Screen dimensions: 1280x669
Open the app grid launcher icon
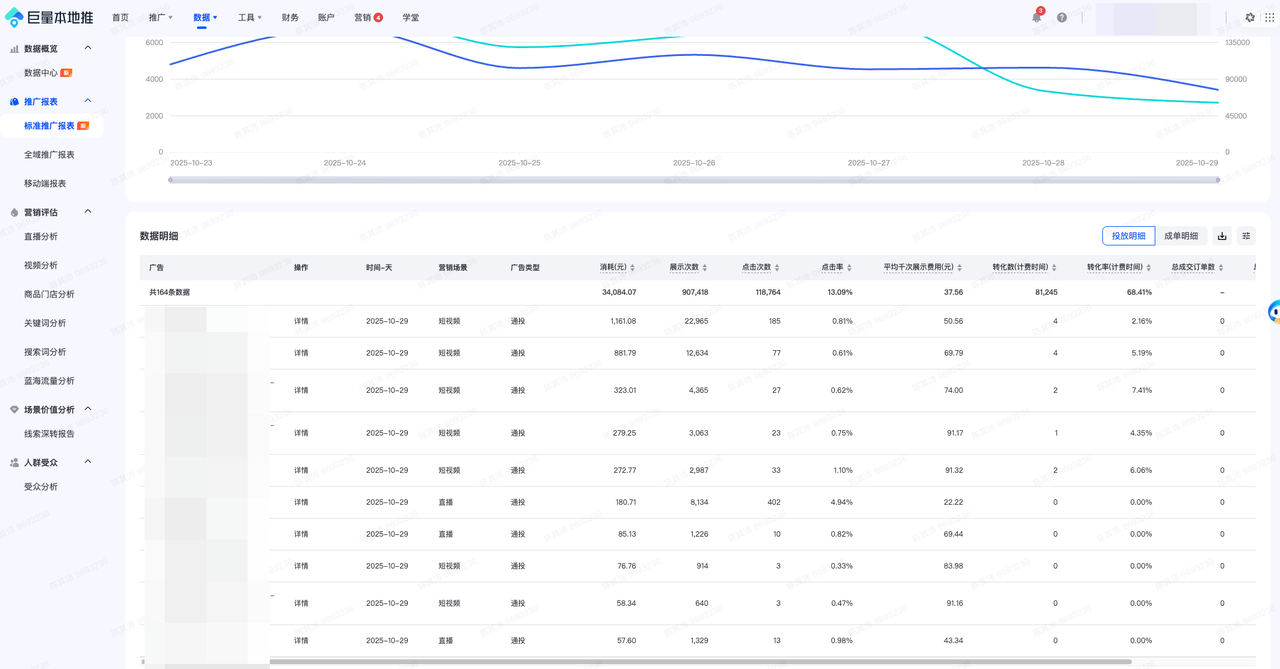tap(1270, 18)
